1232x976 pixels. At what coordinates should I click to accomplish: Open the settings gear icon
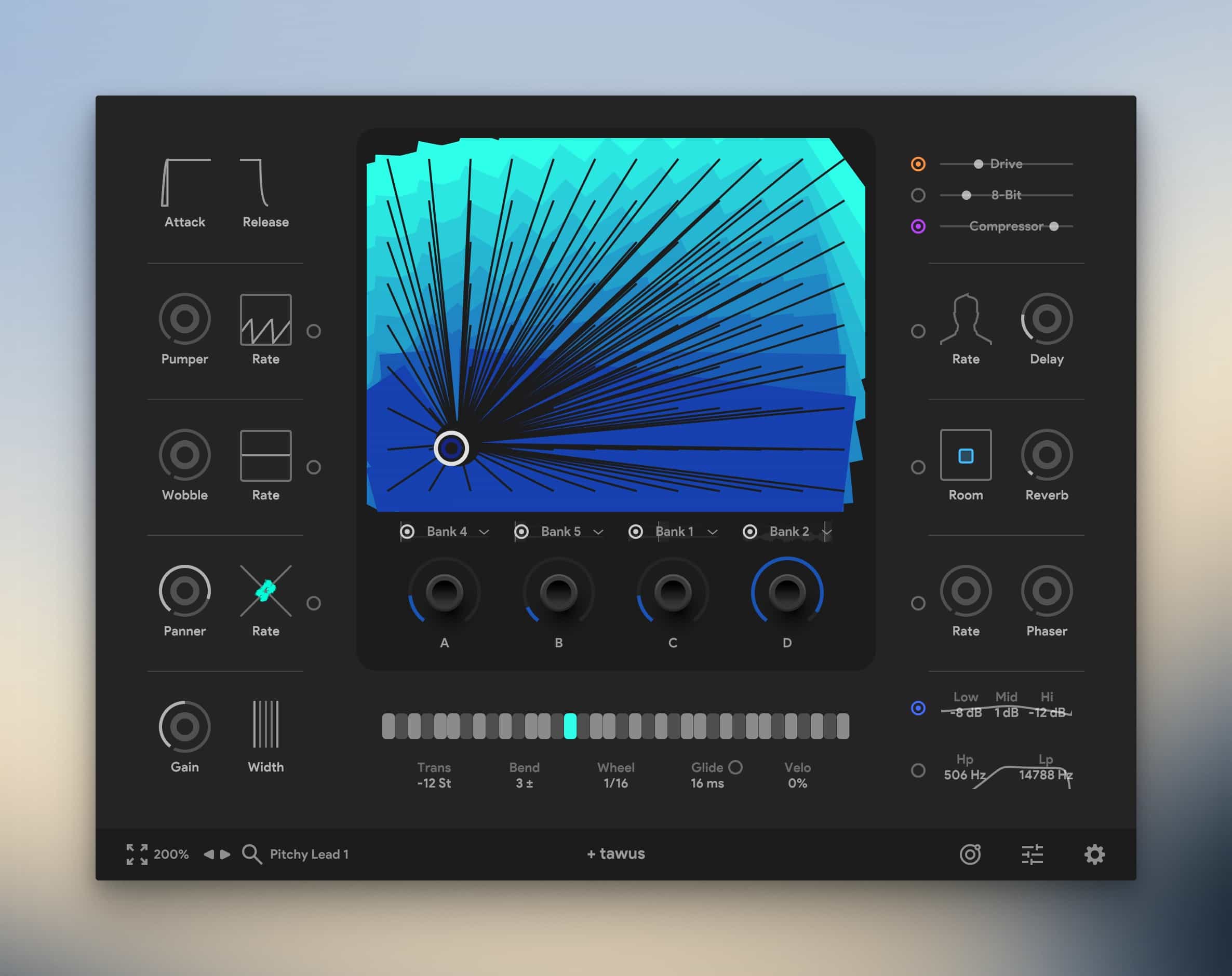1094,855
